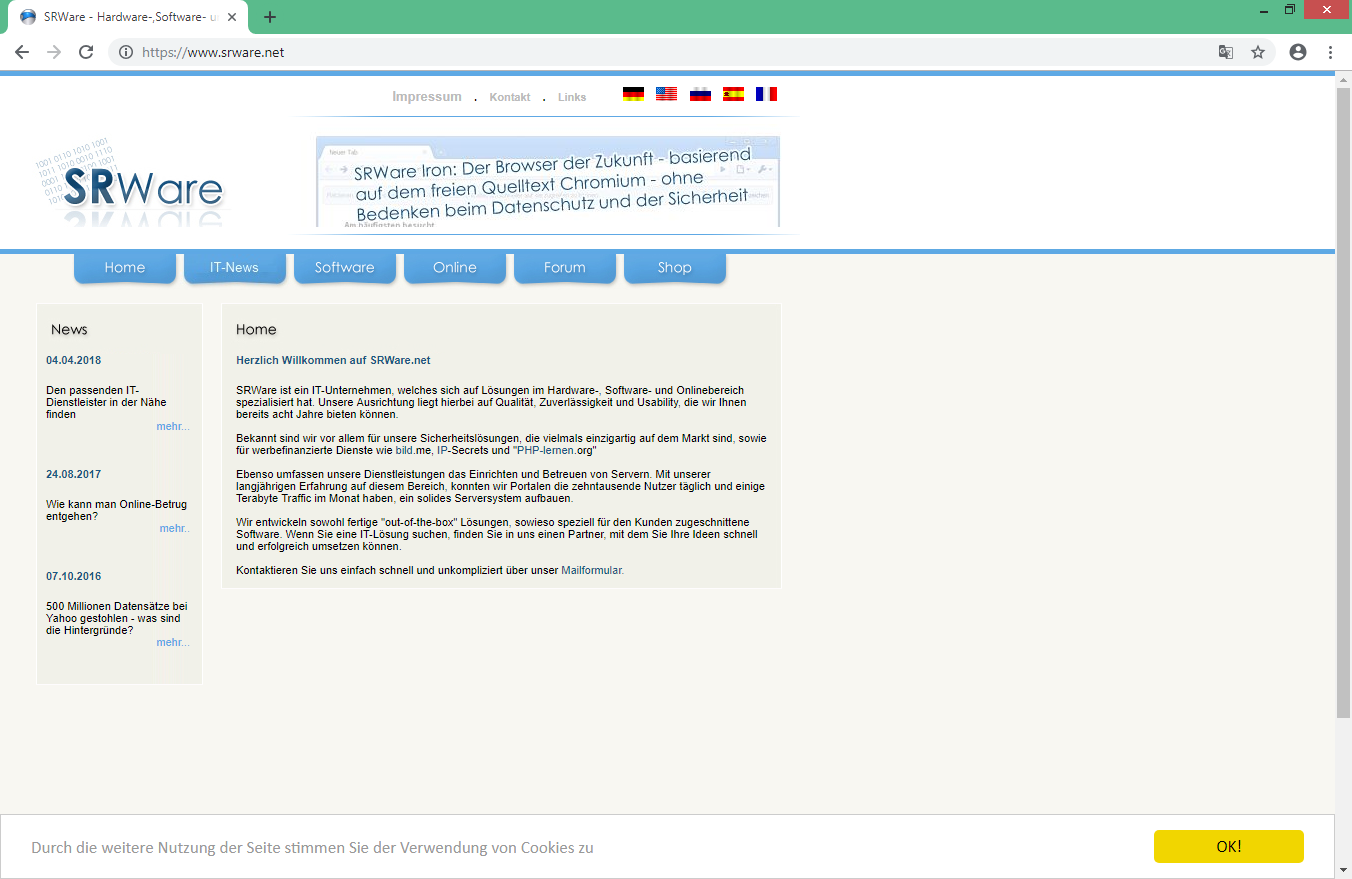This screenshot has width=1352, height=879.
Task: Open the Forum navigation tab
Action: [565, 267]
